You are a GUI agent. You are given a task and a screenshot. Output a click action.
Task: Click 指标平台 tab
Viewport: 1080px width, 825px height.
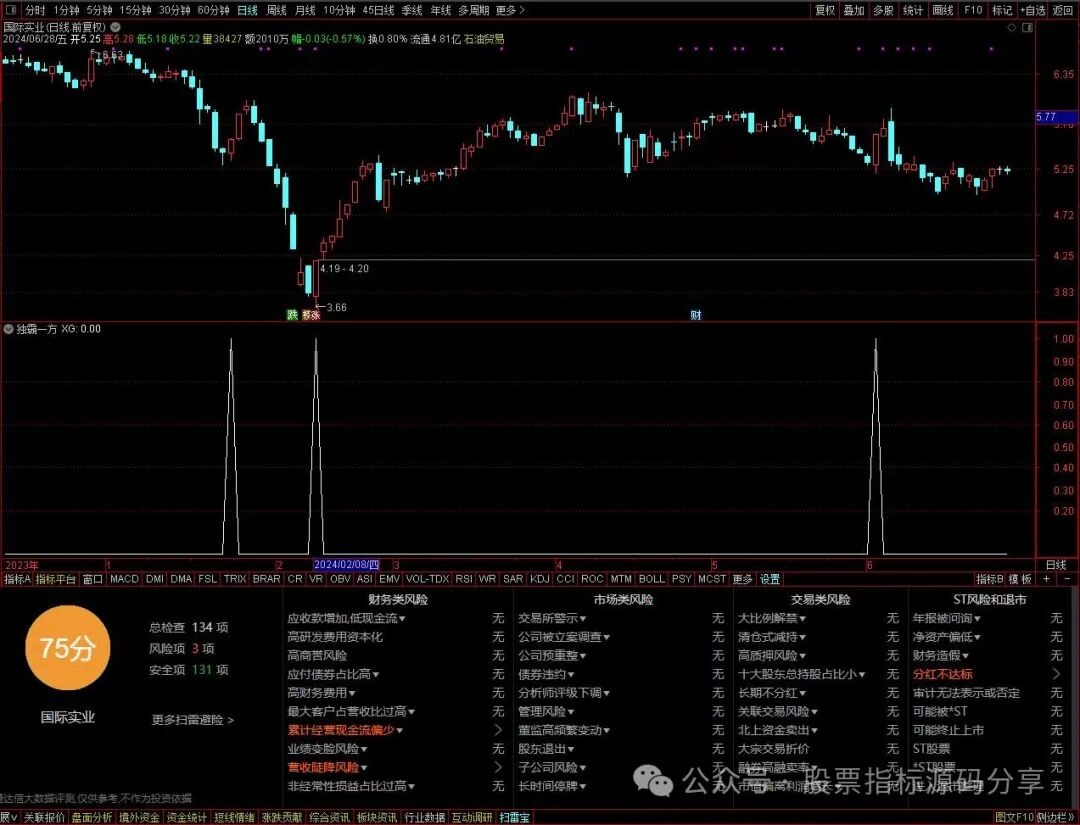click(56, 579)
